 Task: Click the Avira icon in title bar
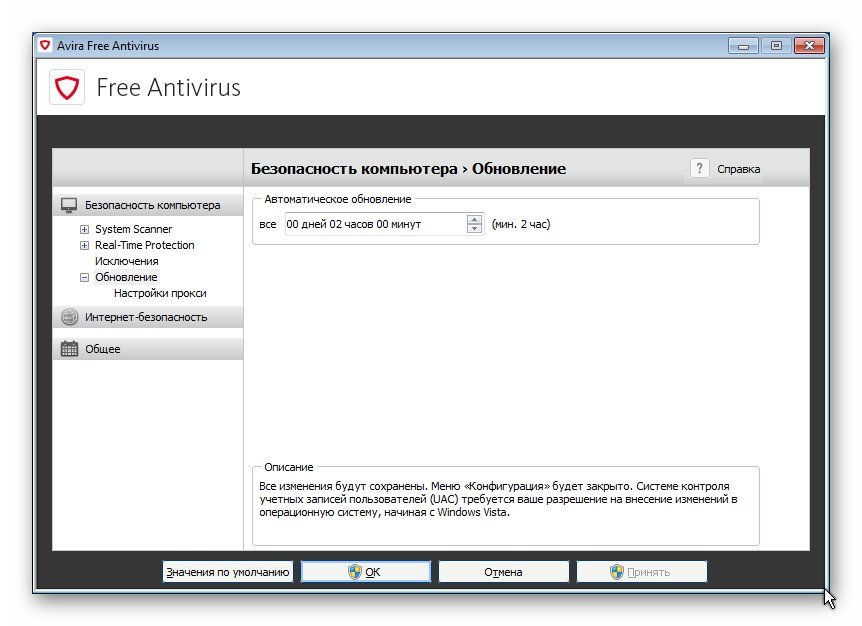(x=45, y=46)
